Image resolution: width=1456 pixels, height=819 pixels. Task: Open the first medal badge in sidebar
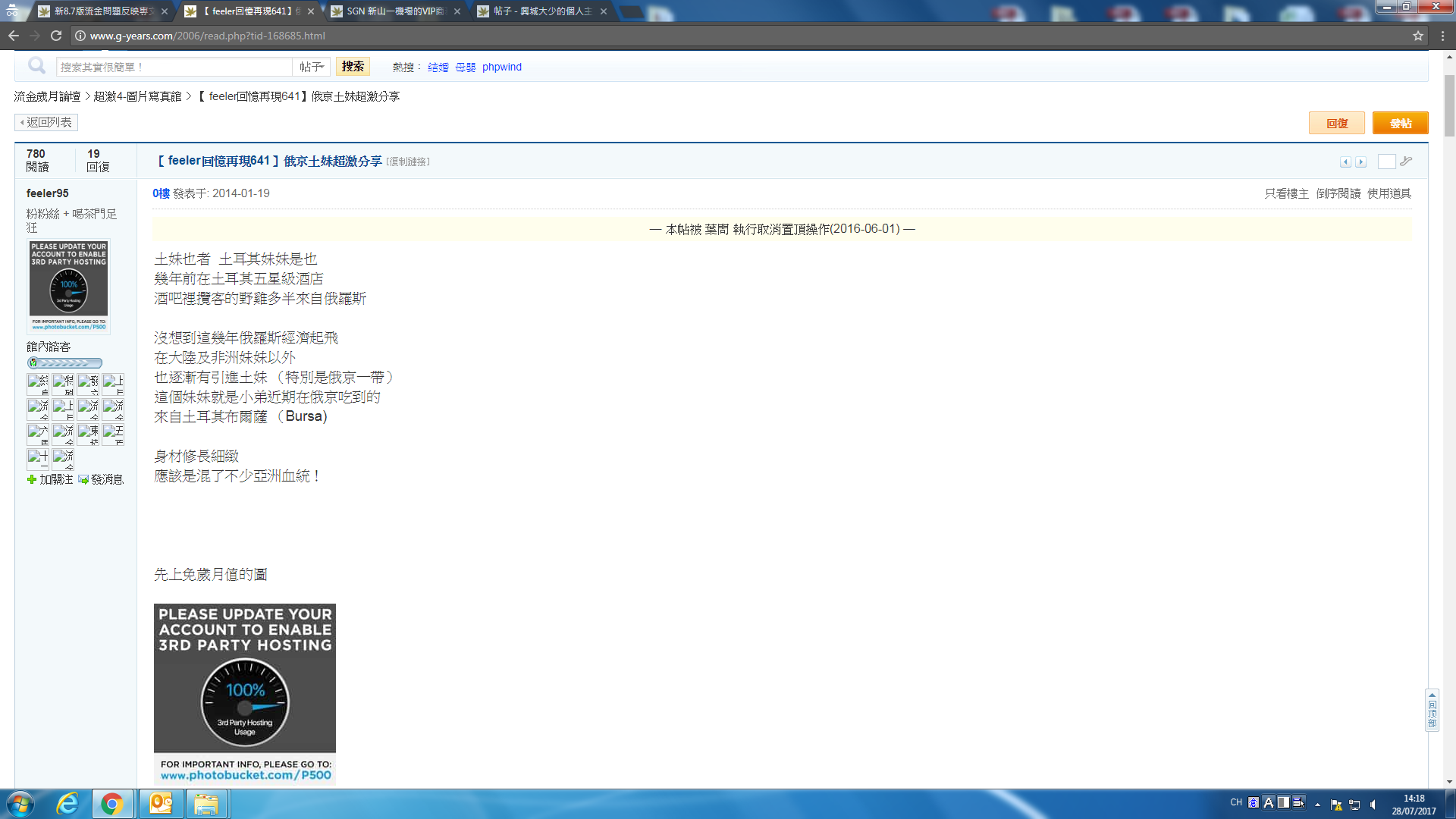pos(38,384)
